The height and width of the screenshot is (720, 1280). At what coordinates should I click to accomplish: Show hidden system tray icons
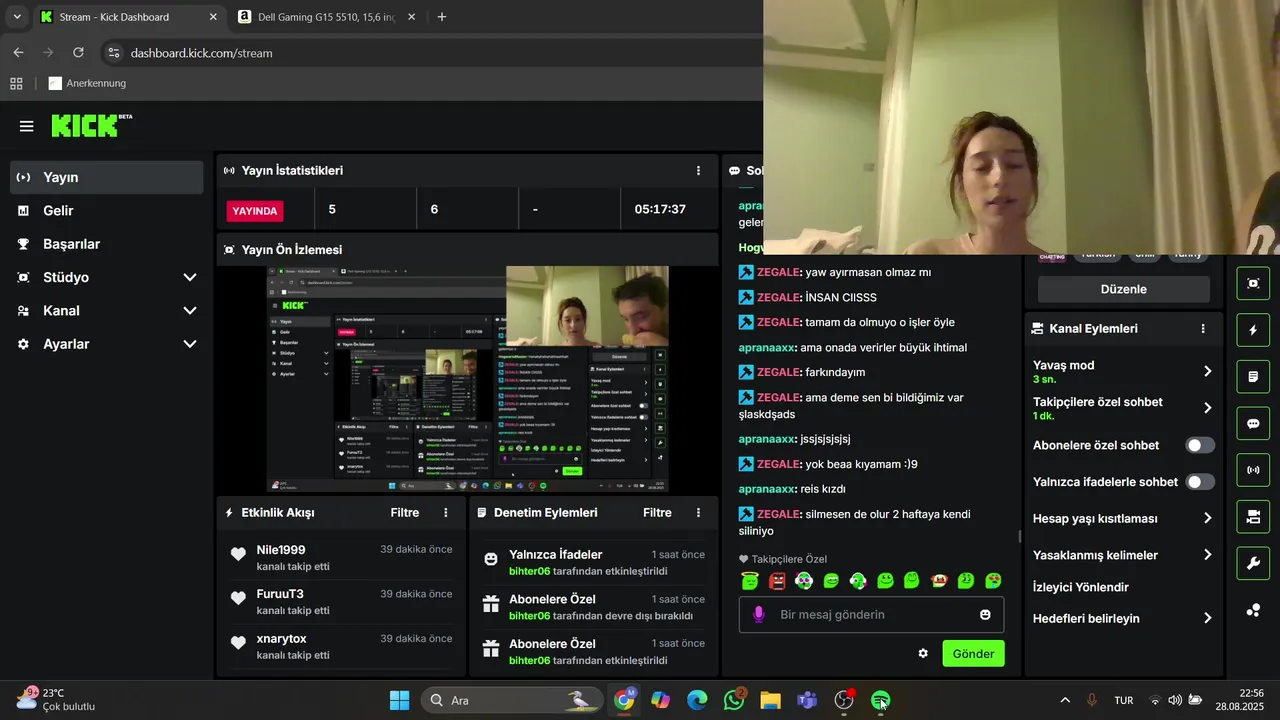1065,700
